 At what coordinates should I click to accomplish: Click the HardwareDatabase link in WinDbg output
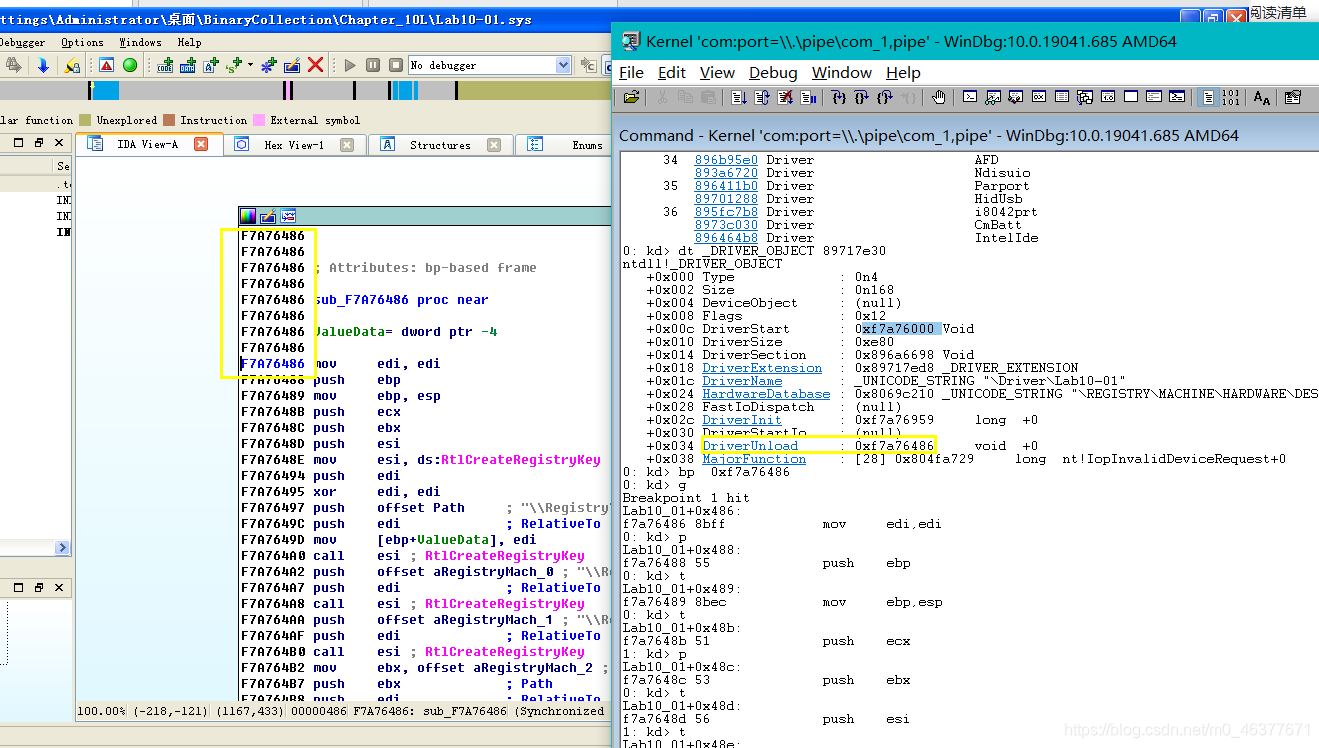coord(766,394)
